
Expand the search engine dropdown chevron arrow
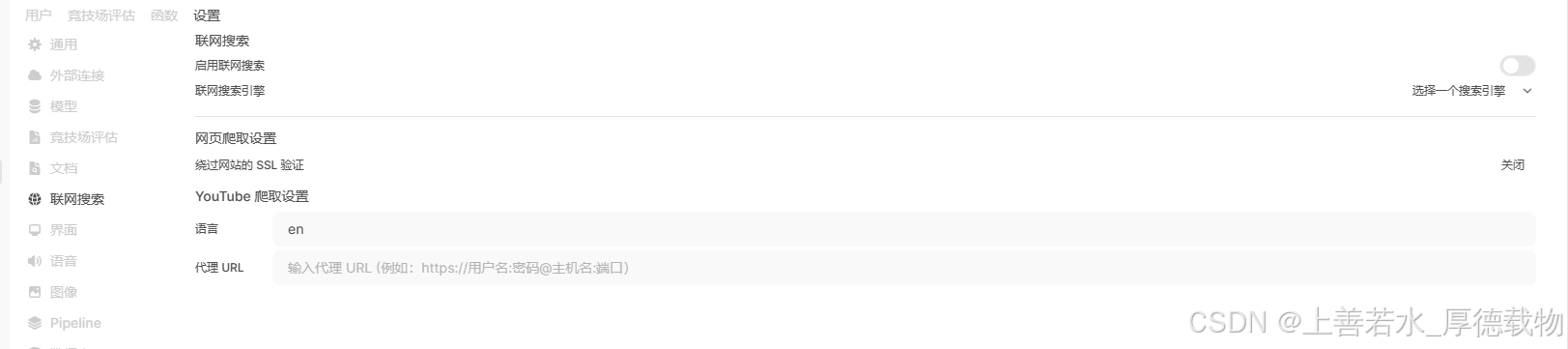point(1527,91)
